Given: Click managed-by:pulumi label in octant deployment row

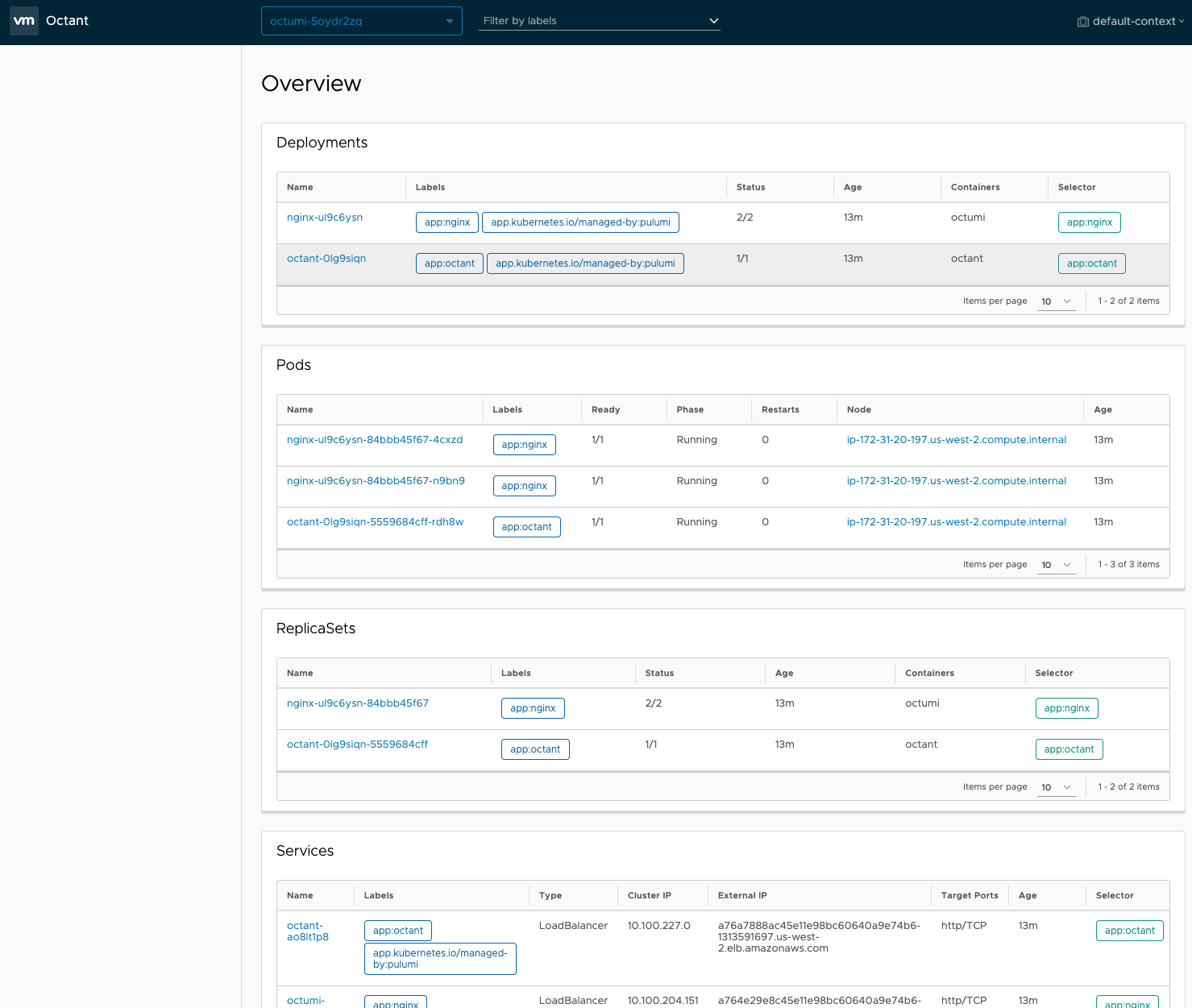Looking at the screenshot, I should pyautogui.click(x=585, y=263).
